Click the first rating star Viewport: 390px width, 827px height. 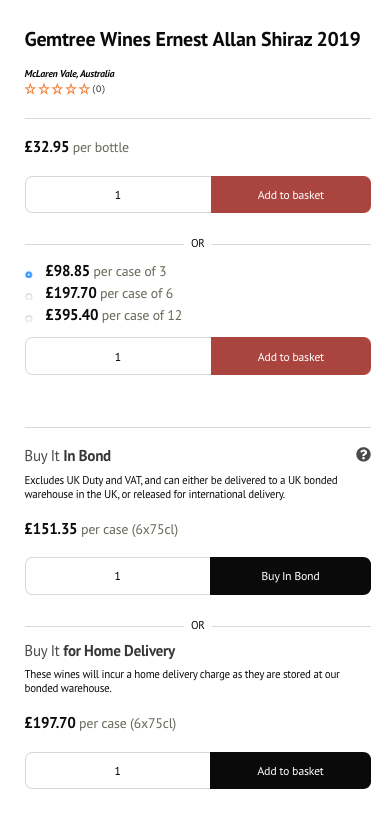pyautogui.click(x=30, y=89)
